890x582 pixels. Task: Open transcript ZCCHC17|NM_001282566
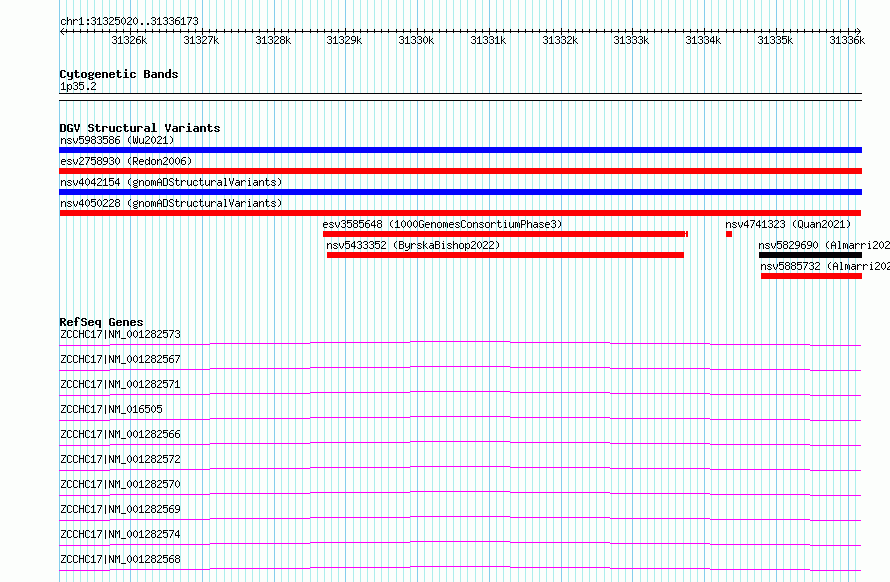pos(120,434)
